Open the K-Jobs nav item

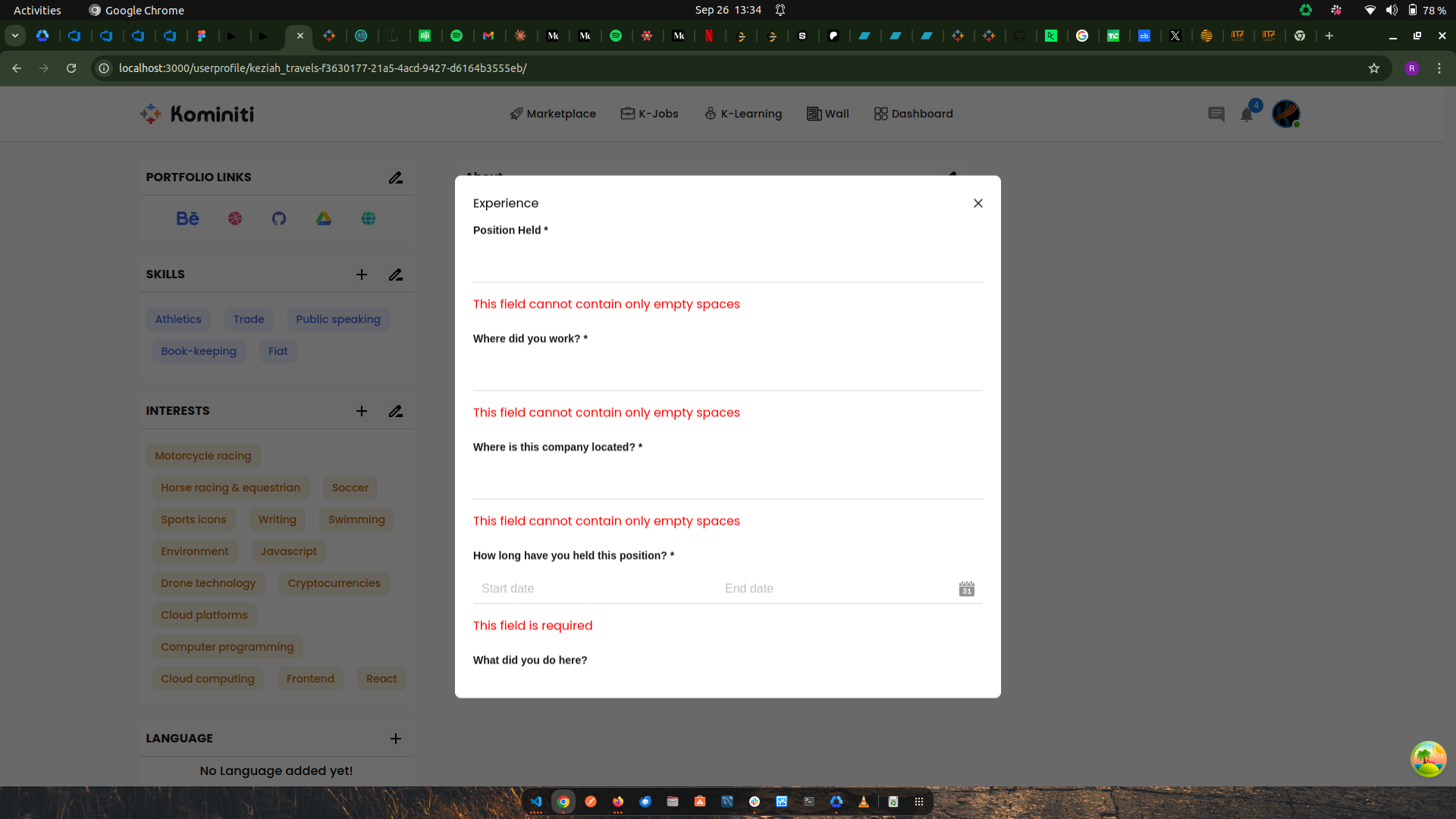(650, 114)
